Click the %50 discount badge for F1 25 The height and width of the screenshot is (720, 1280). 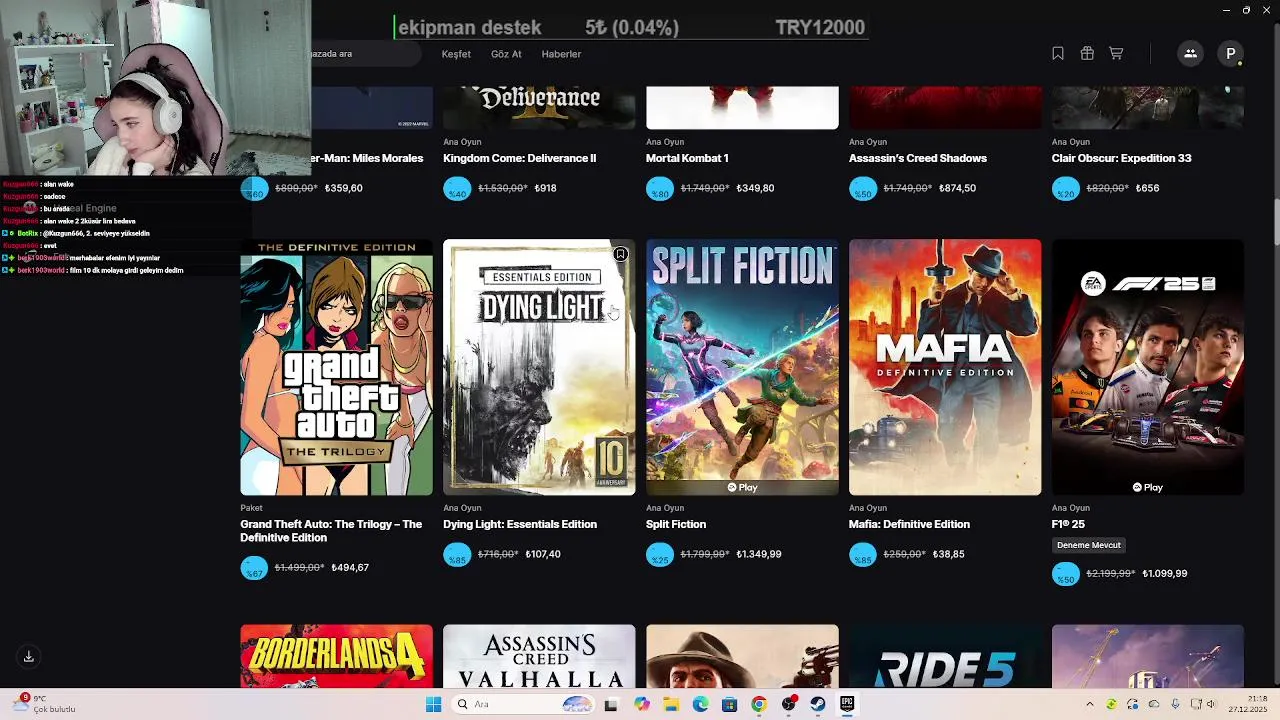pyautogui.click(x=1066, y=574)
